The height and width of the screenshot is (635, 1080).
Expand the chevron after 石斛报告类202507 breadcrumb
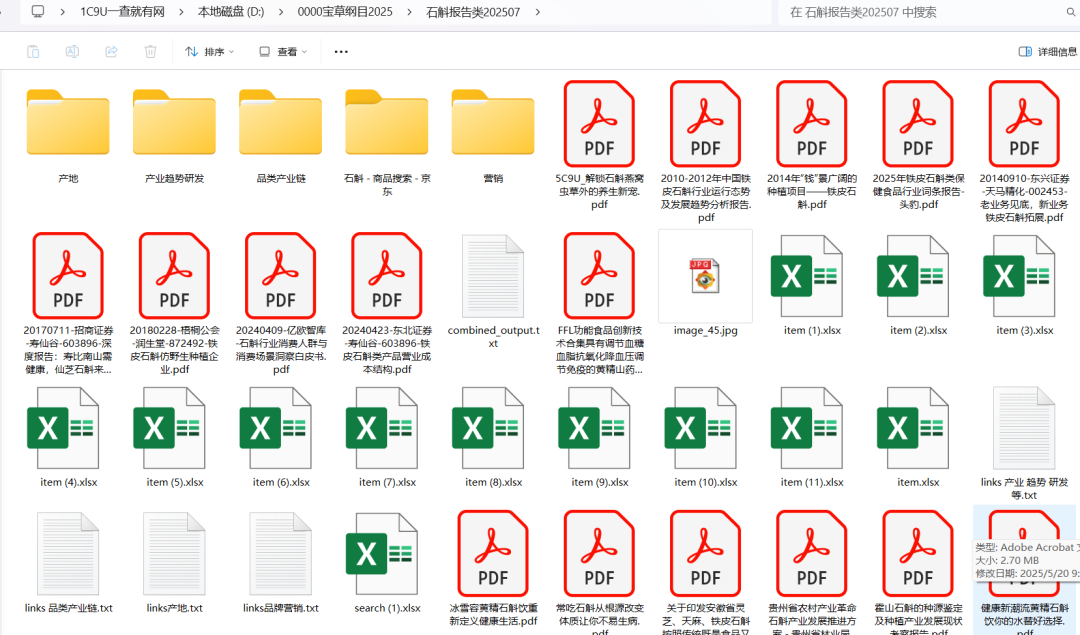click(537, 14)
